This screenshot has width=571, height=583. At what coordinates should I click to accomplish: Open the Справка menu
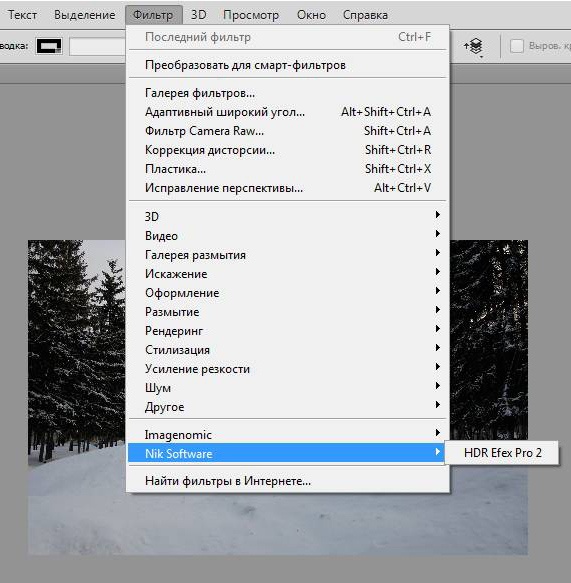[365, 15]
